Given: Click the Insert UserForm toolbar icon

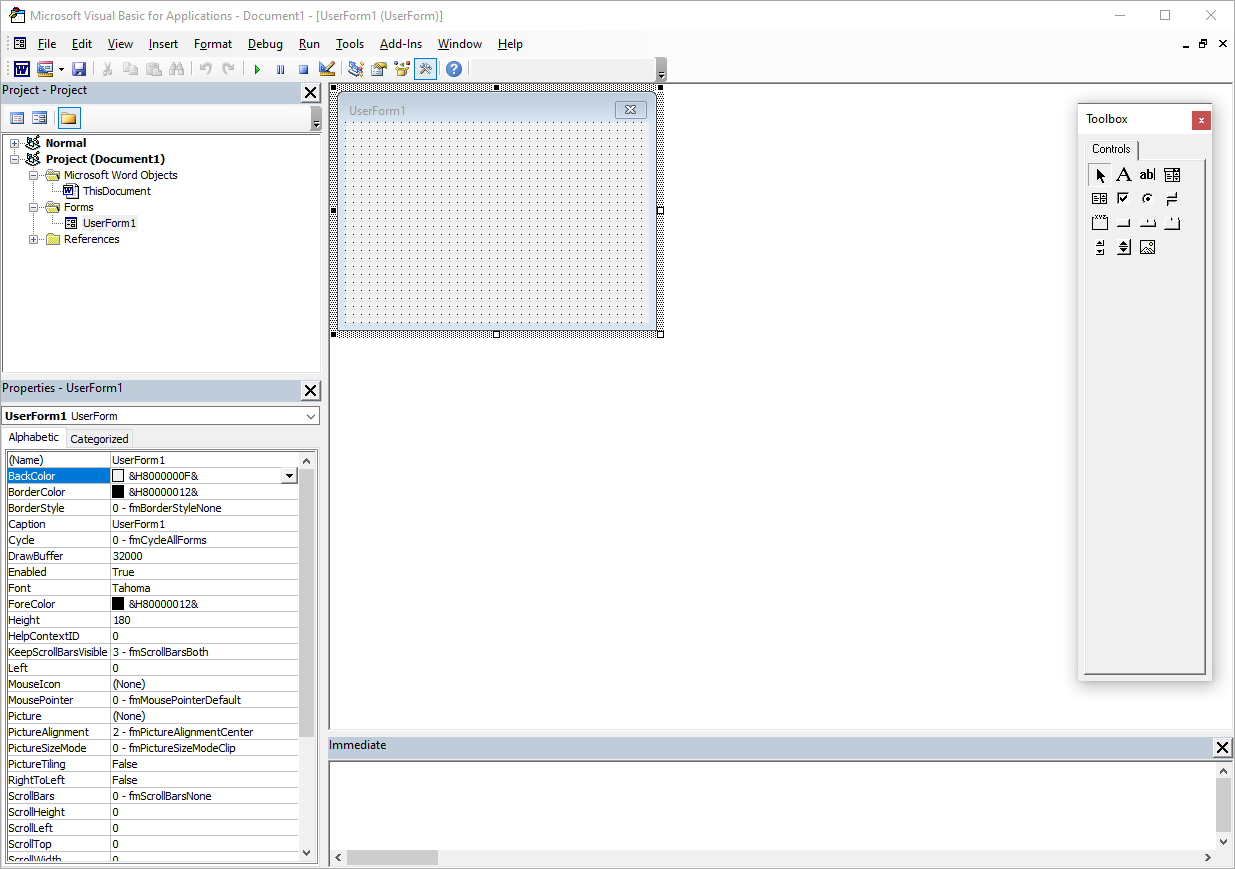Looking at the screenshot, I should coord(44,69).
